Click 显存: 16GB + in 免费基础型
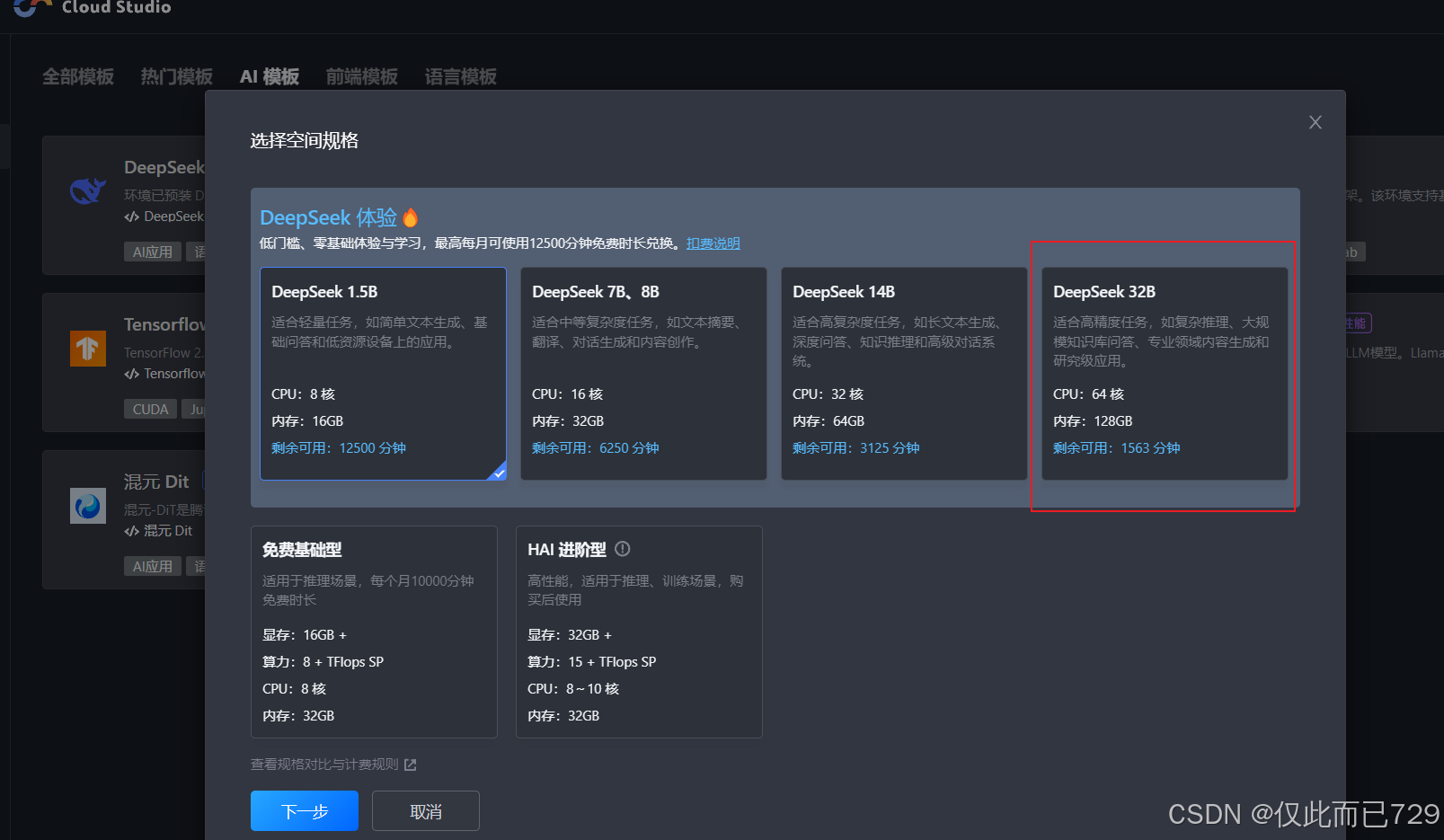Viewport: 1444px width, 840px height. coord(305,635)
